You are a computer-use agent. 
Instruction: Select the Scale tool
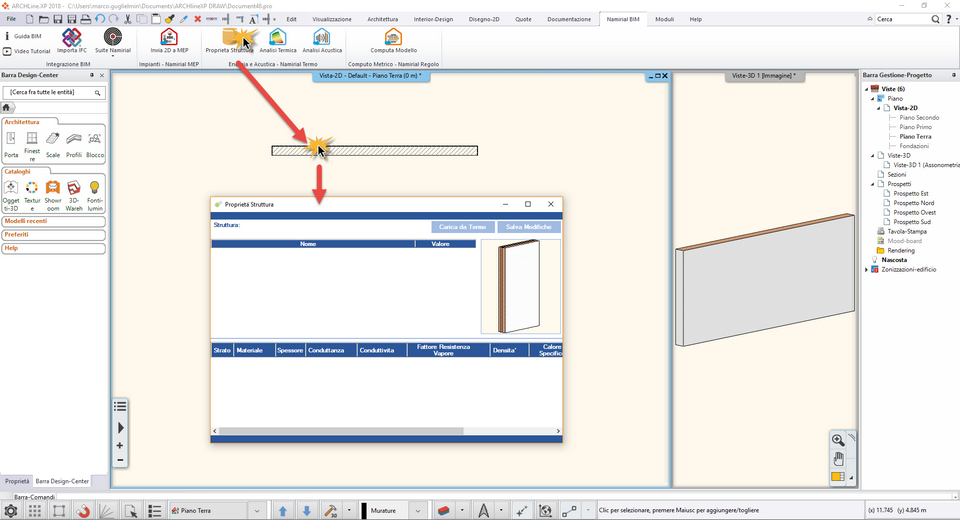(53, 145)
